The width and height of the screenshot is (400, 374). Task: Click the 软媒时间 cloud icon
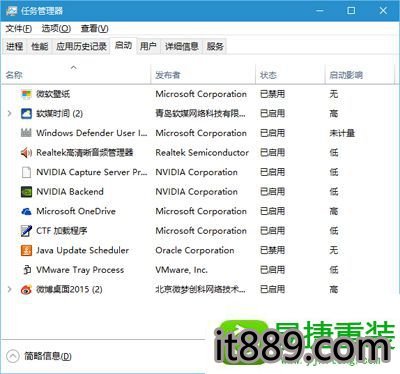click(26, 114)
